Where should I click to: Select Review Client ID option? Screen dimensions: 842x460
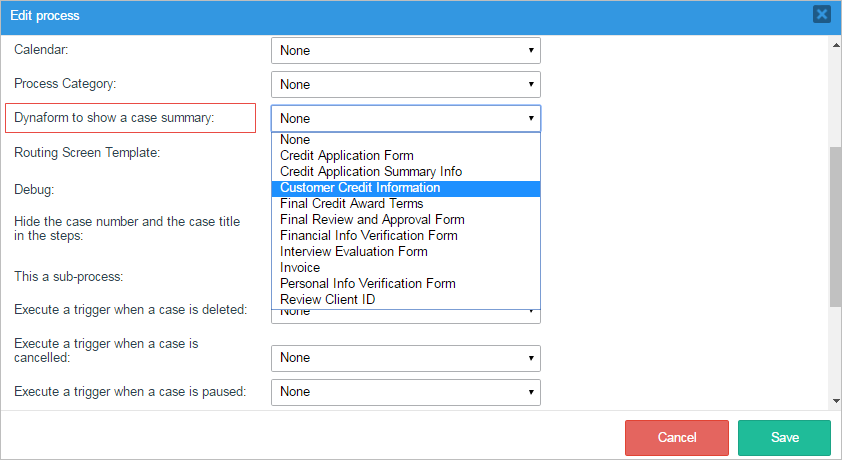coord(328,300)
